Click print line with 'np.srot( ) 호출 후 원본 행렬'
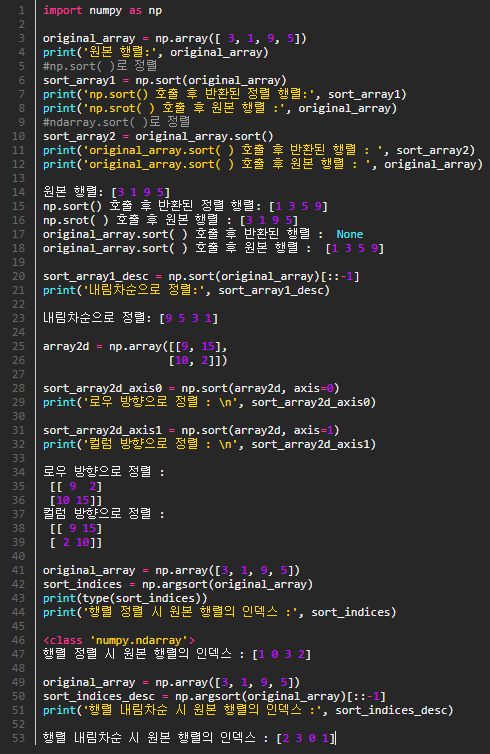The image size is (490, 754). 220,108
